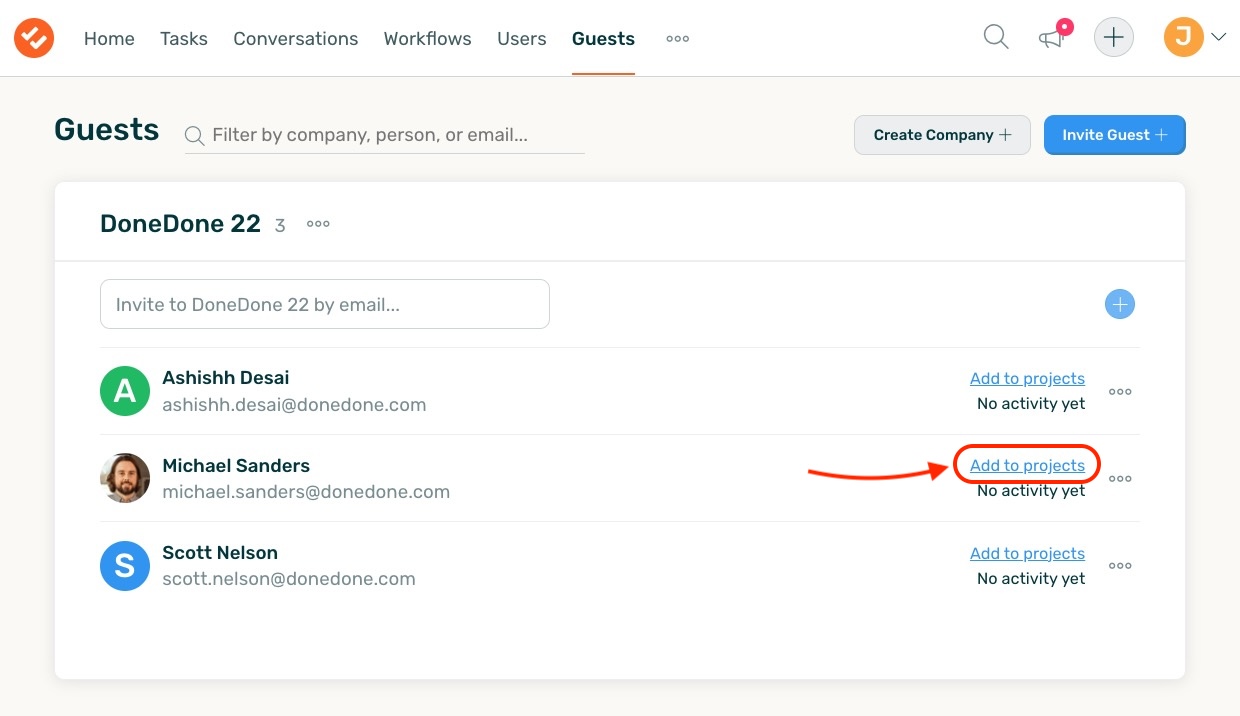Go to the Home tab
Screen dimensions: 1240x716
(109, 39)
